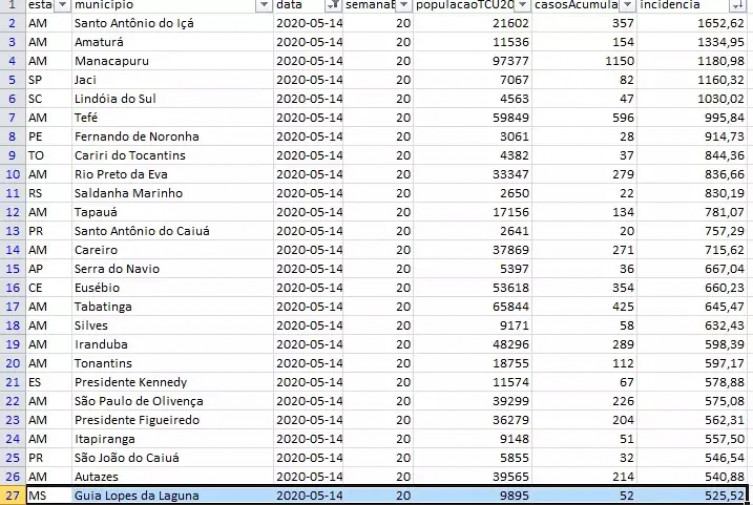The height and width of the screenshot is (505, 753).
Task: Click accumulated cases value 1150
Action: (584, 61)
